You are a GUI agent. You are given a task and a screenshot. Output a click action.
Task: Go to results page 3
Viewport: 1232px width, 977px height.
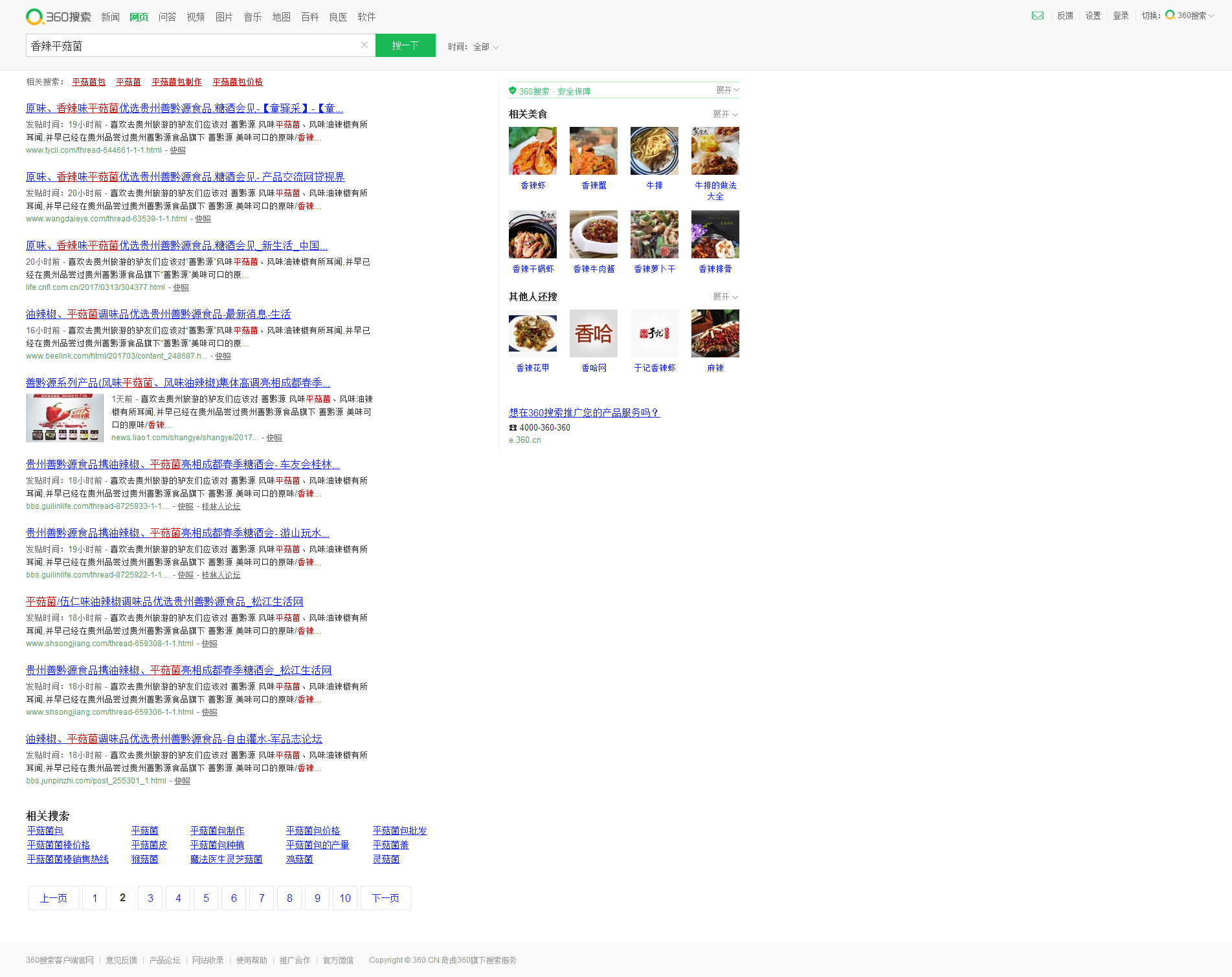point(150,898)
